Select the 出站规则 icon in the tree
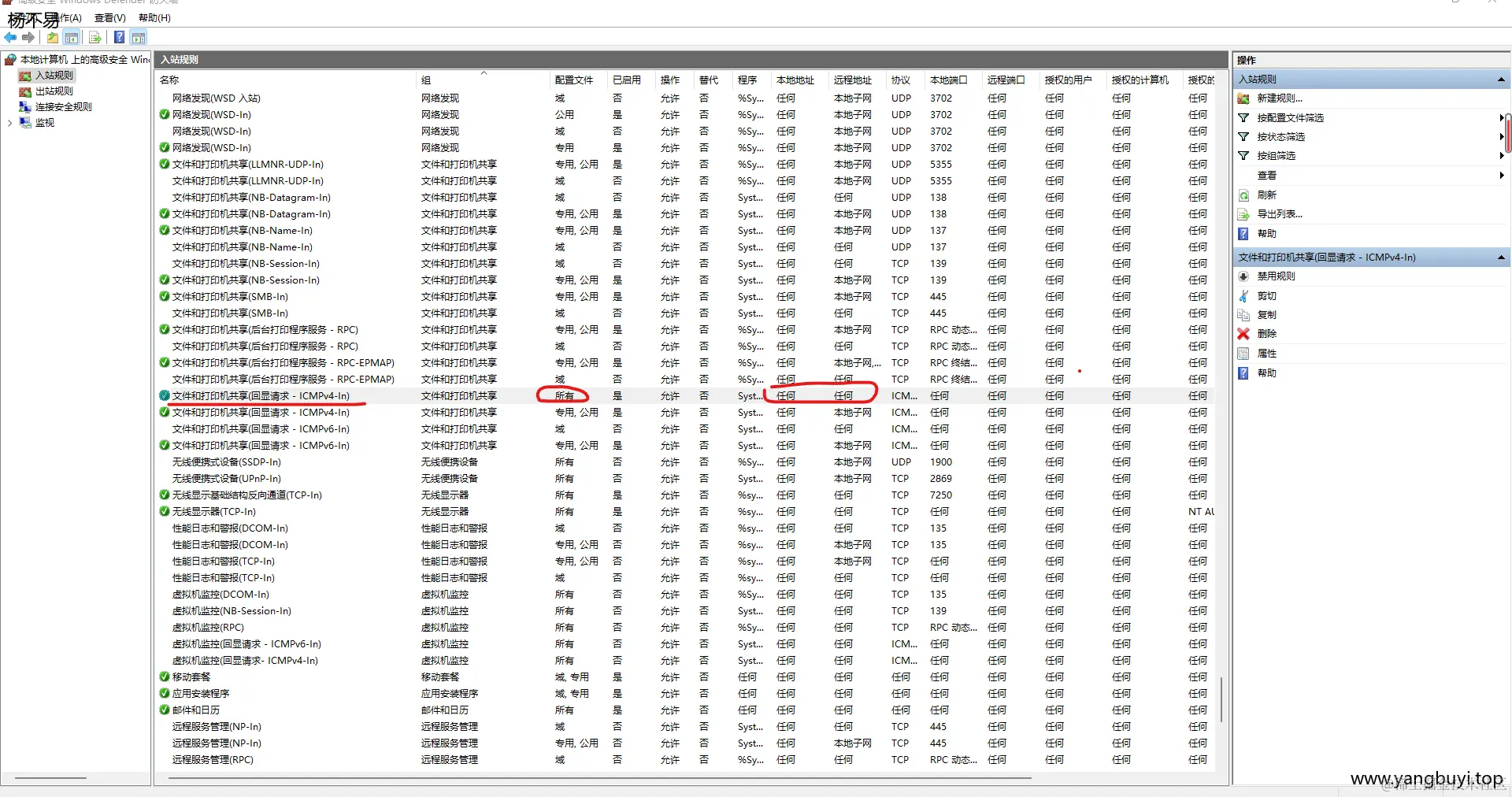 pos(25,91)
